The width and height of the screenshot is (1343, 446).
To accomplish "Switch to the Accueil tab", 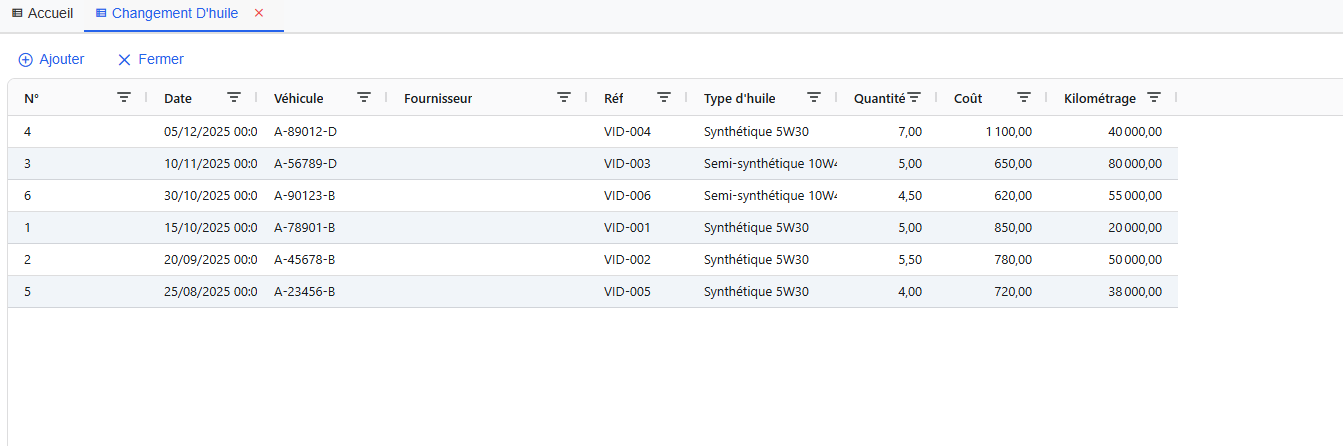I will click(x=42, y=13).
